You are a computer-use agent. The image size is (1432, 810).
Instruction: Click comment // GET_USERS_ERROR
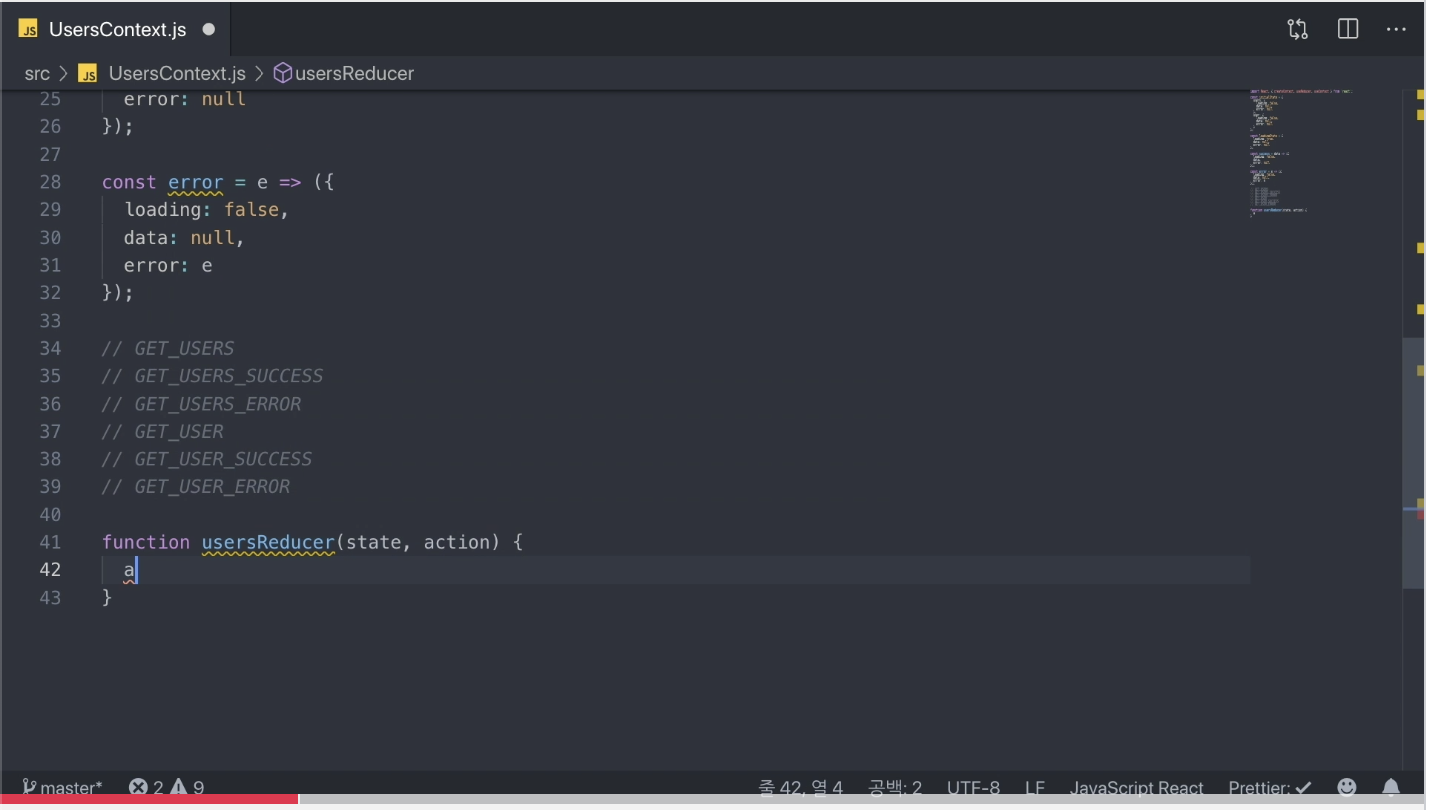[201, 404]
